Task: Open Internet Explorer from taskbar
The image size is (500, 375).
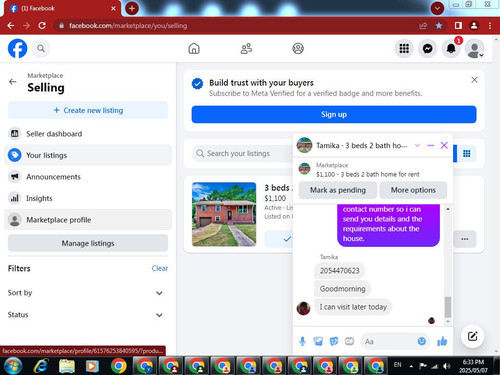Action: 41,366
